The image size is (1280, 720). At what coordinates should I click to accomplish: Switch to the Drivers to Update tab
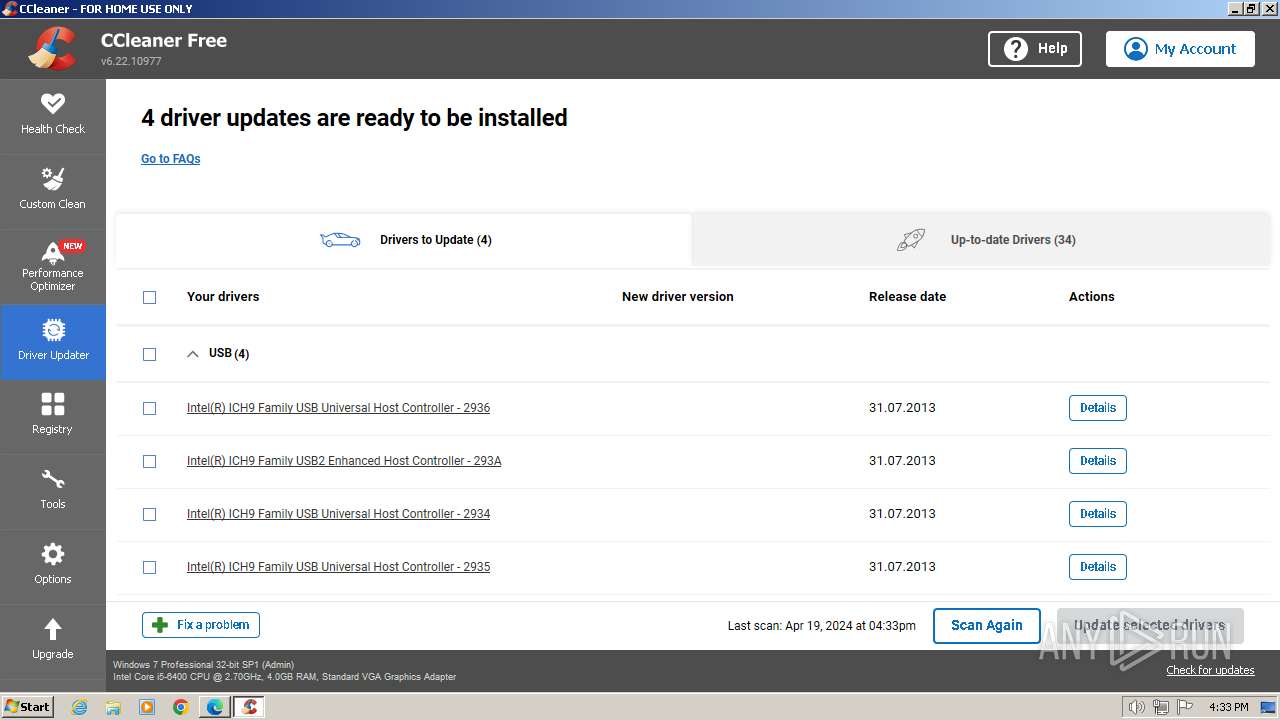click(x=404, y=240)
